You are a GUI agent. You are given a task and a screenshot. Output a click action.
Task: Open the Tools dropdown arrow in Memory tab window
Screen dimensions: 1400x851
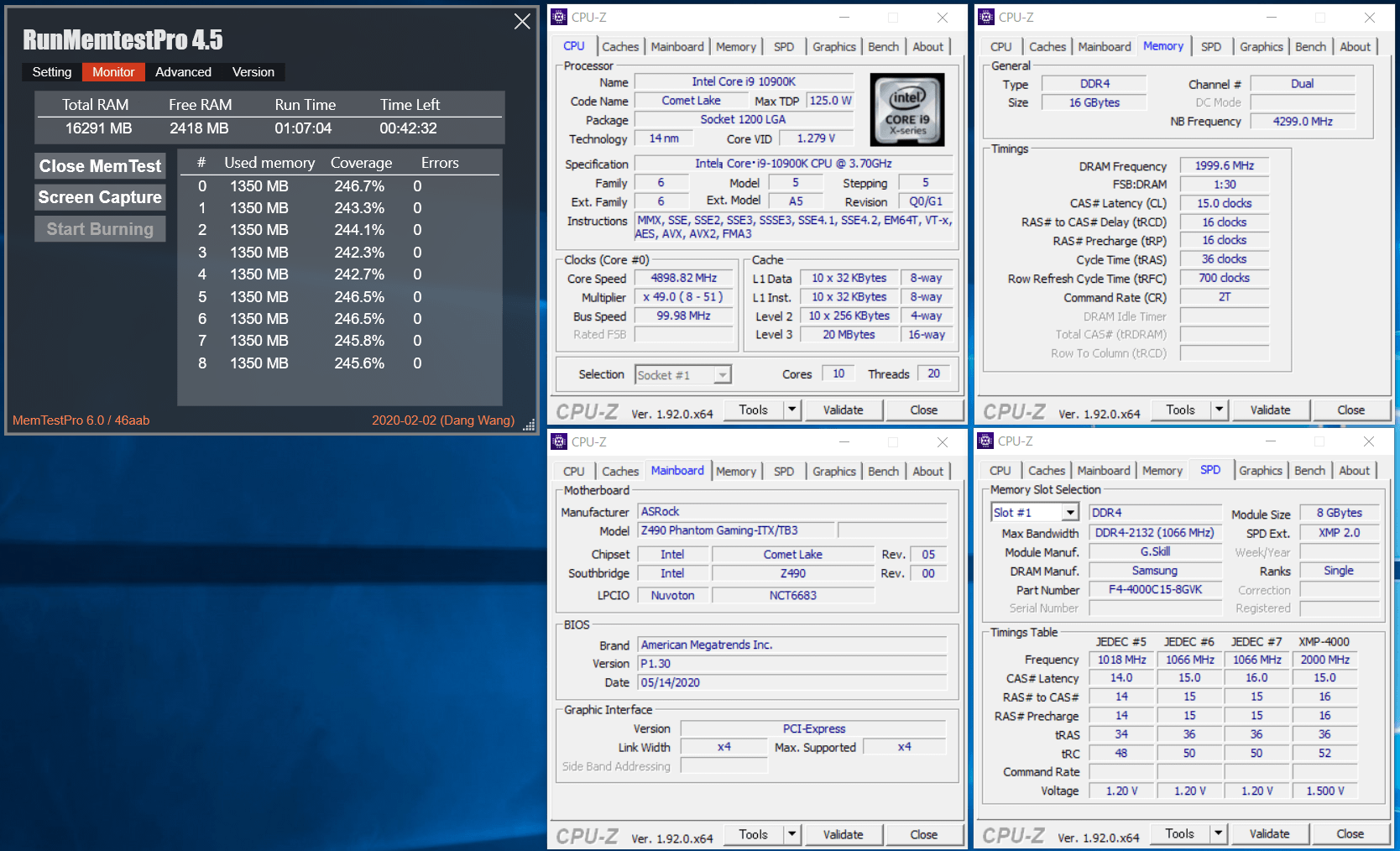[x=1219, y=410]
